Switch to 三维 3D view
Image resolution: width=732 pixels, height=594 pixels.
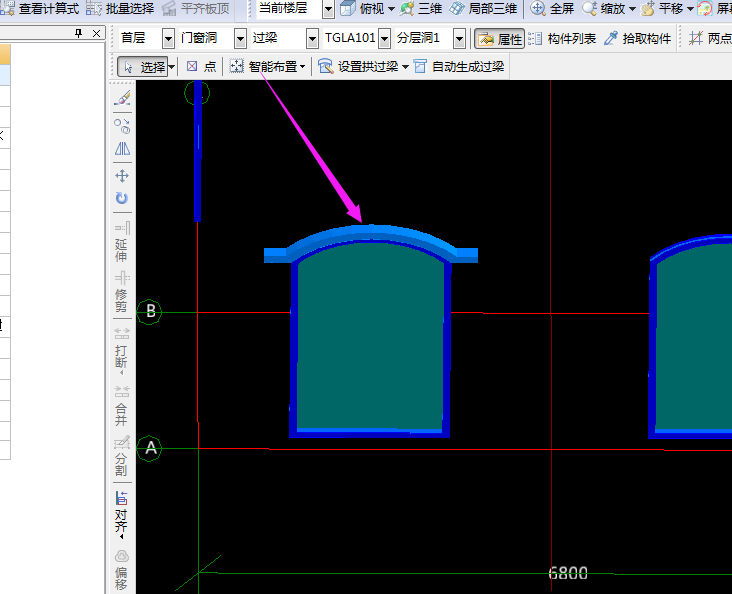[x=421, y=8]
